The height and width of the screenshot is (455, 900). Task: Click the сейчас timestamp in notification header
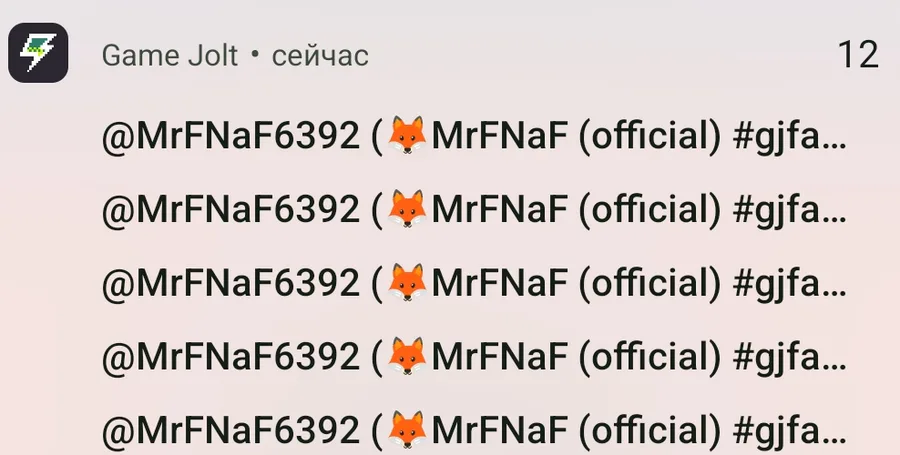click(x=320, y=57)
